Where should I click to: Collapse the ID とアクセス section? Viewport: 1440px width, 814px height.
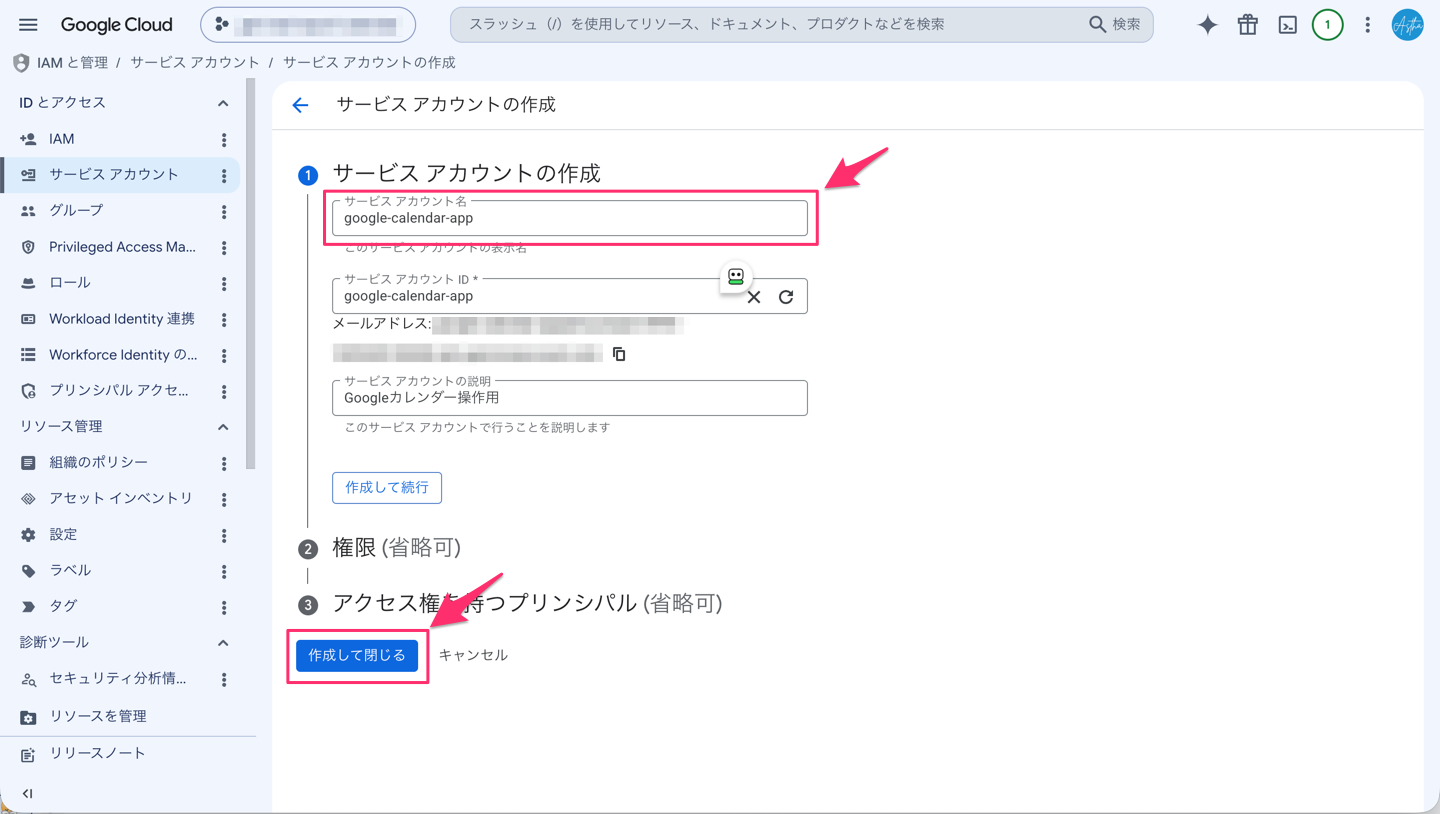pyautogui.click(x=223, y=103)
